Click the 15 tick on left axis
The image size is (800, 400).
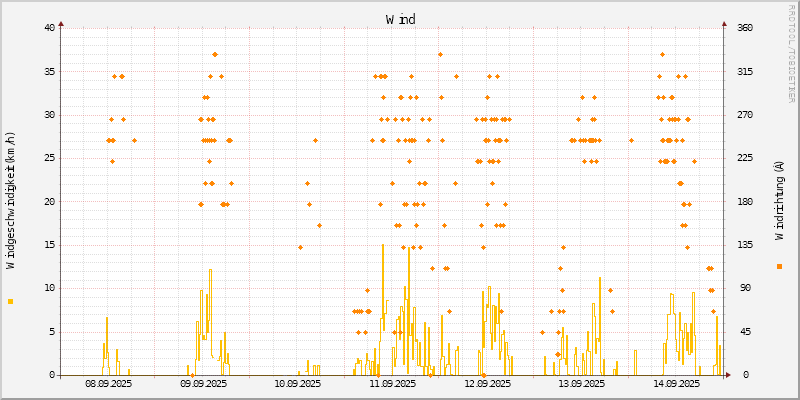point(49,245)
